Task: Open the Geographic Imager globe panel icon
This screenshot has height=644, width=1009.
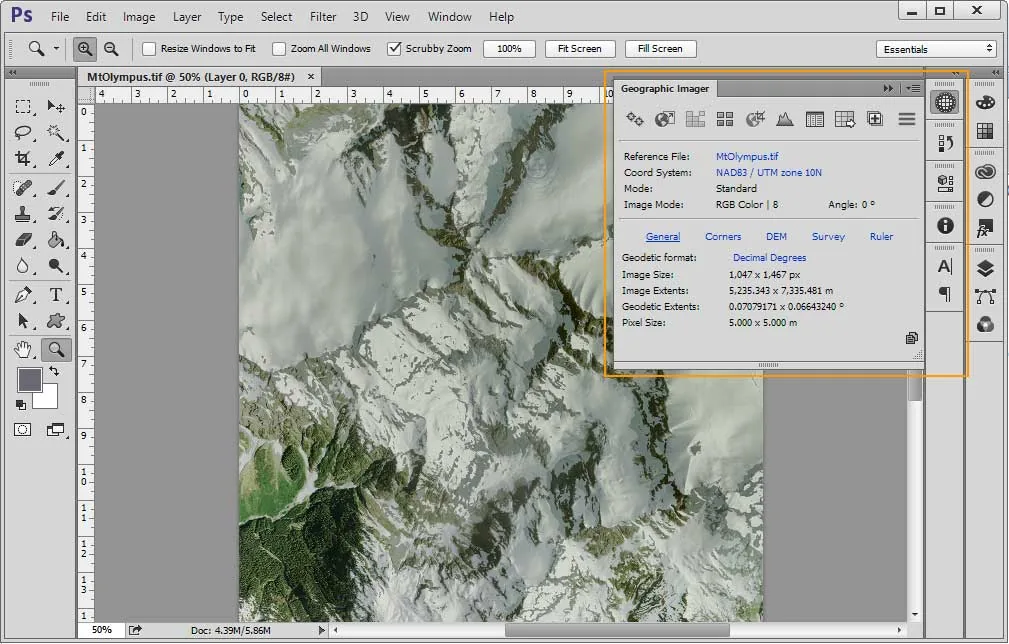Action: (945, 102)
